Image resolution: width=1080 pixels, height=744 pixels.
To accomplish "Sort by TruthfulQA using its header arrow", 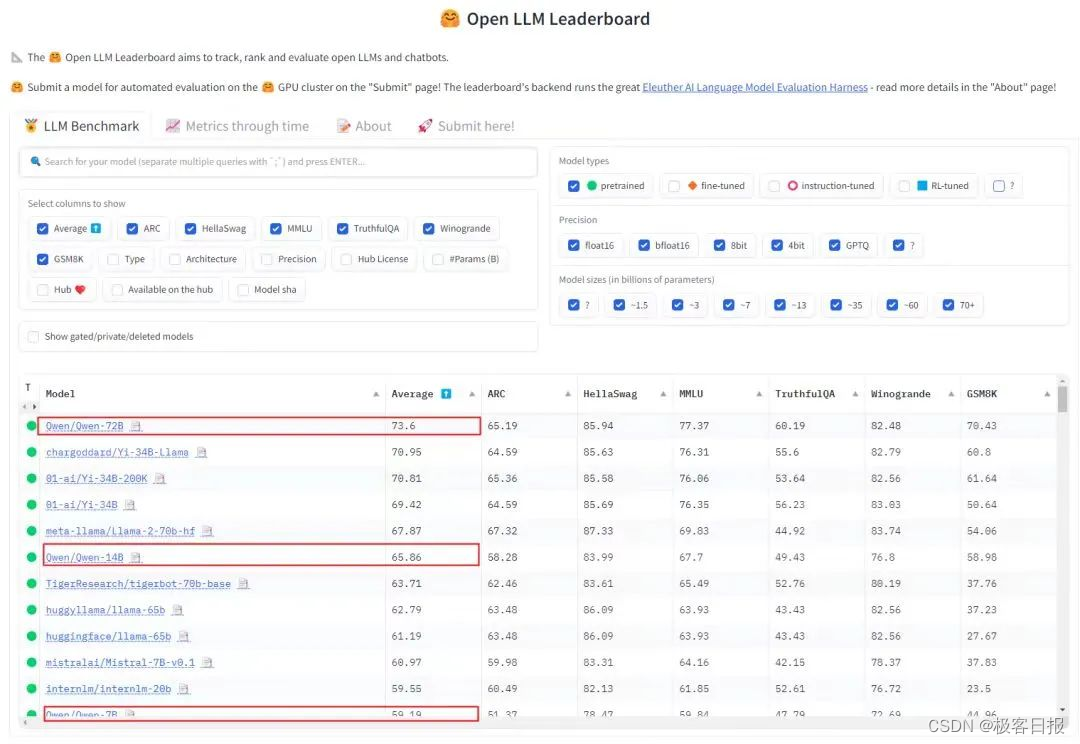I will (855, 394).
